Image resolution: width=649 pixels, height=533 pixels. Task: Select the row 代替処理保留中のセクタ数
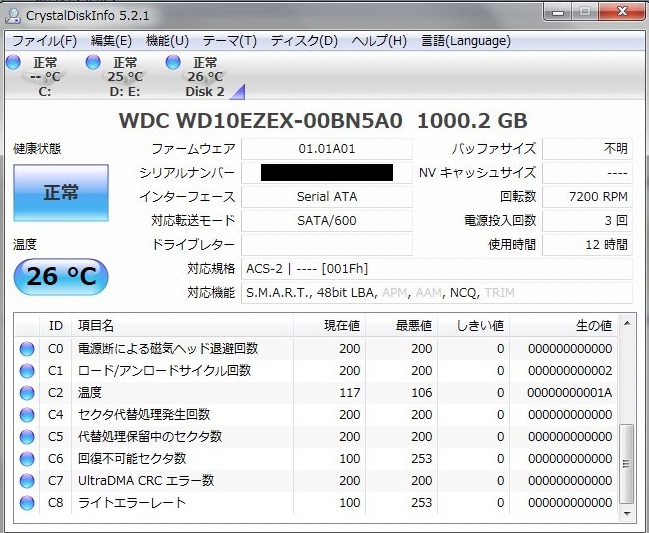[x=317, y=437]
